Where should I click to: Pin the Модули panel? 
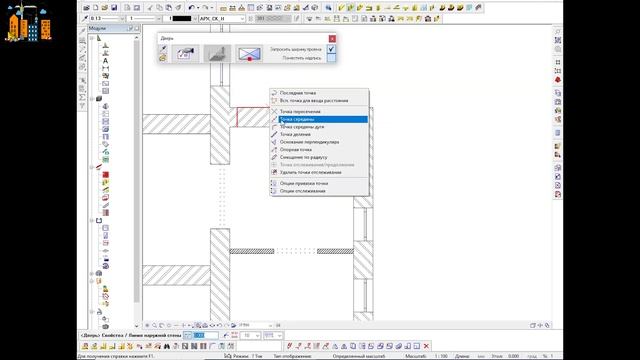[131, 28]
